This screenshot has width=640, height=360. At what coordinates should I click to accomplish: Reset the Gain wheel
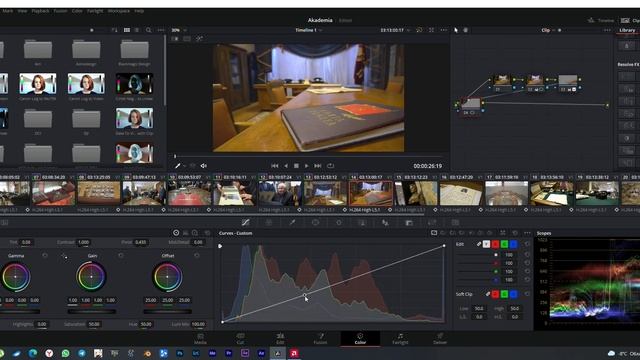[x=121, y=256]
